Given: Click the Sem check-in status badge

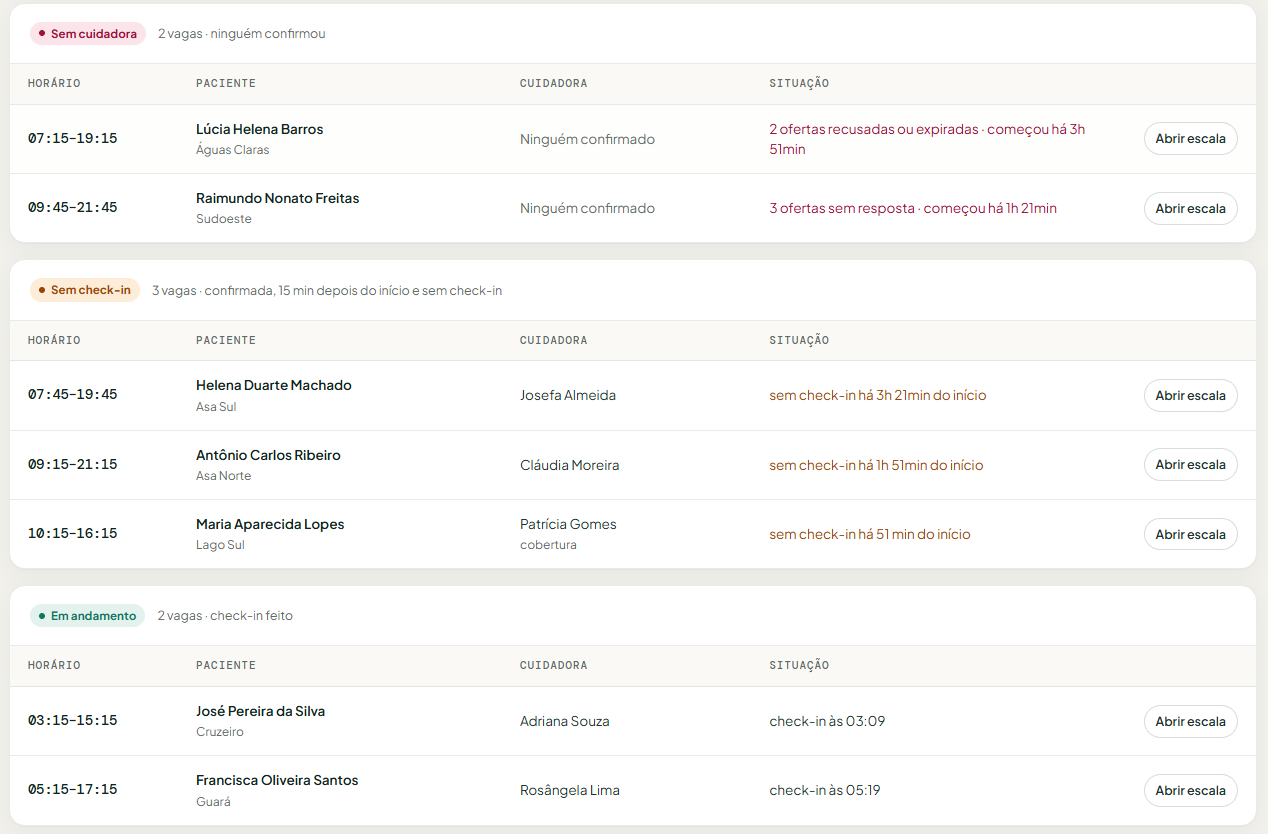Looking at the screenshot, I should click(x=85, y=291).
